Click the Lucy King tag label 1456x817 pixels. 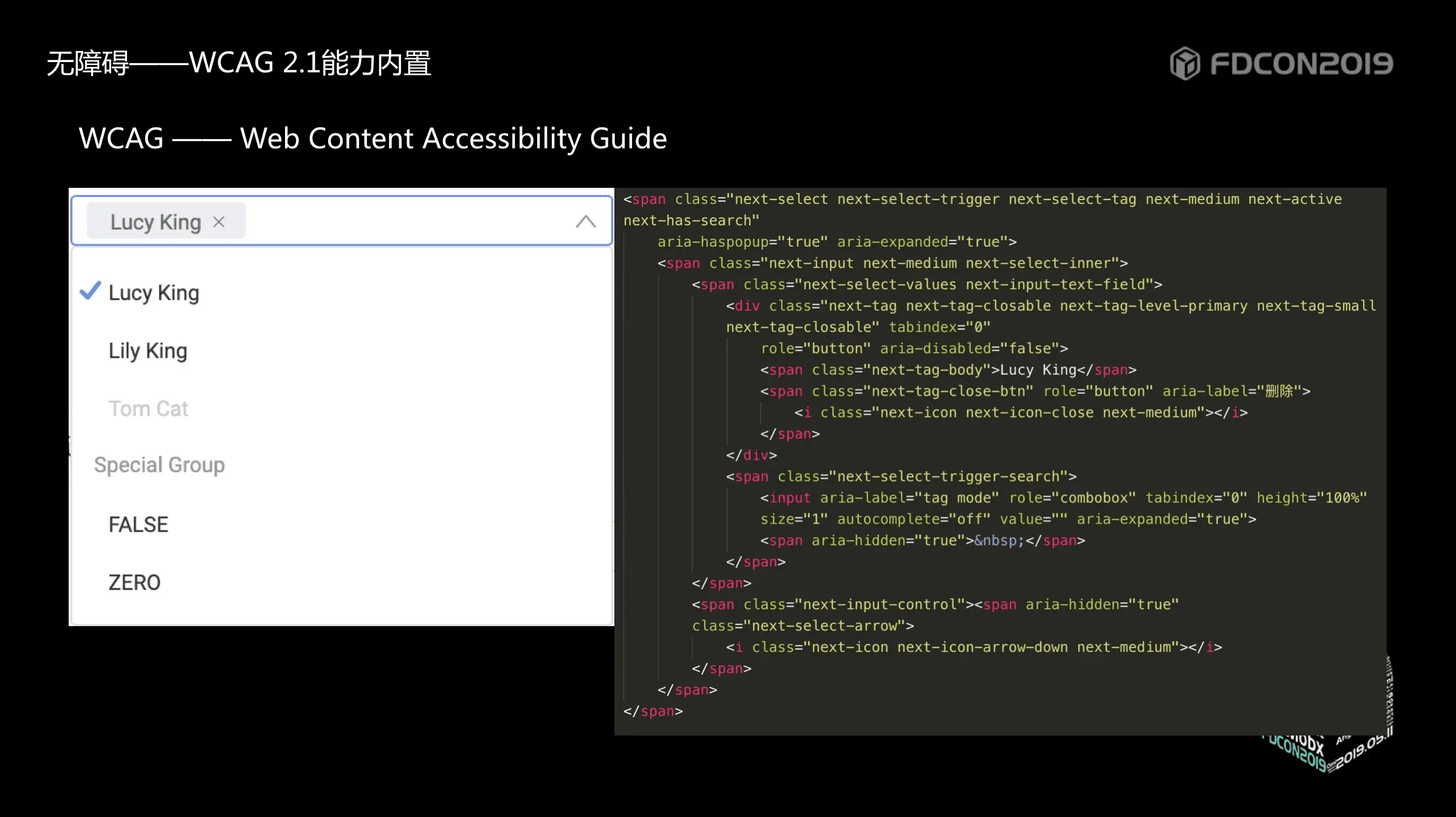click(x=156, y=222)
